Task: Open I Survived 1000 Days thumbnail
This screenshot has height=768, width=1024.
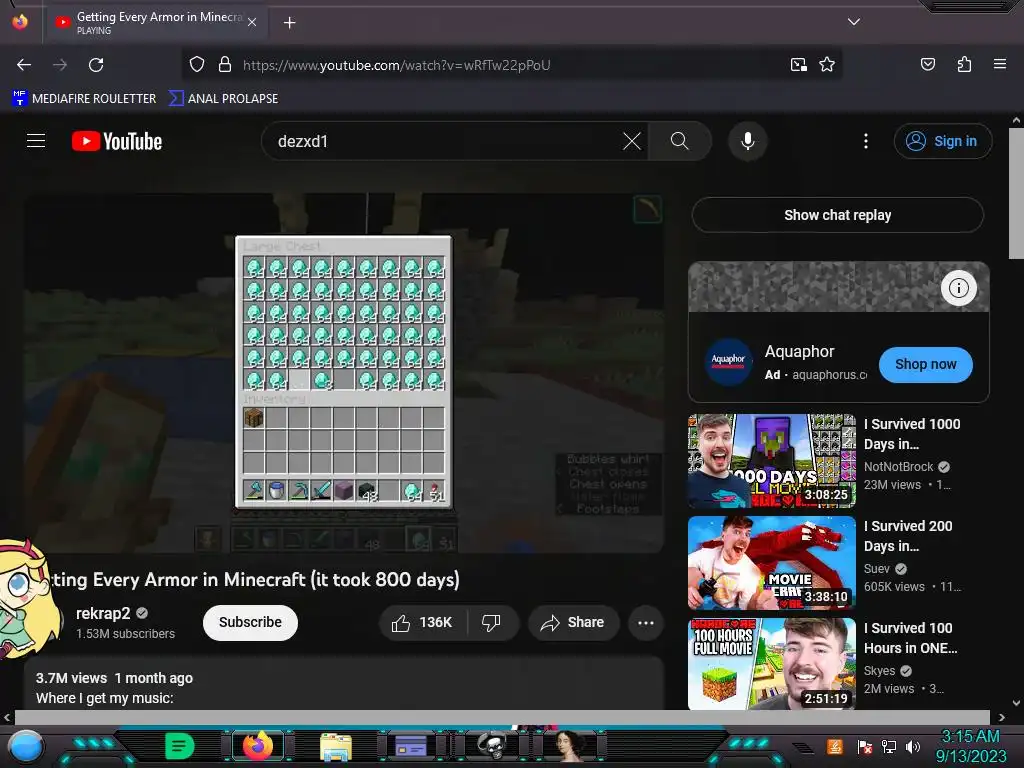Action: [x=772, y=461]
